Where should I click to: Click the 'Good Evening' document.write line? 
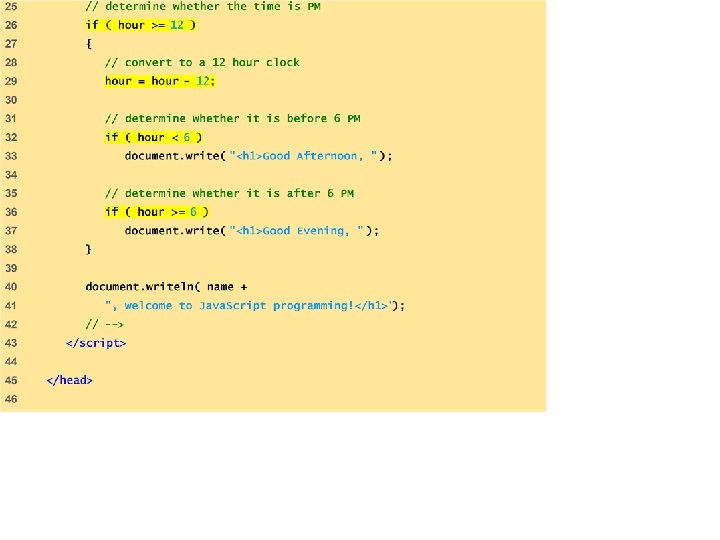click(x=252, y=231)
